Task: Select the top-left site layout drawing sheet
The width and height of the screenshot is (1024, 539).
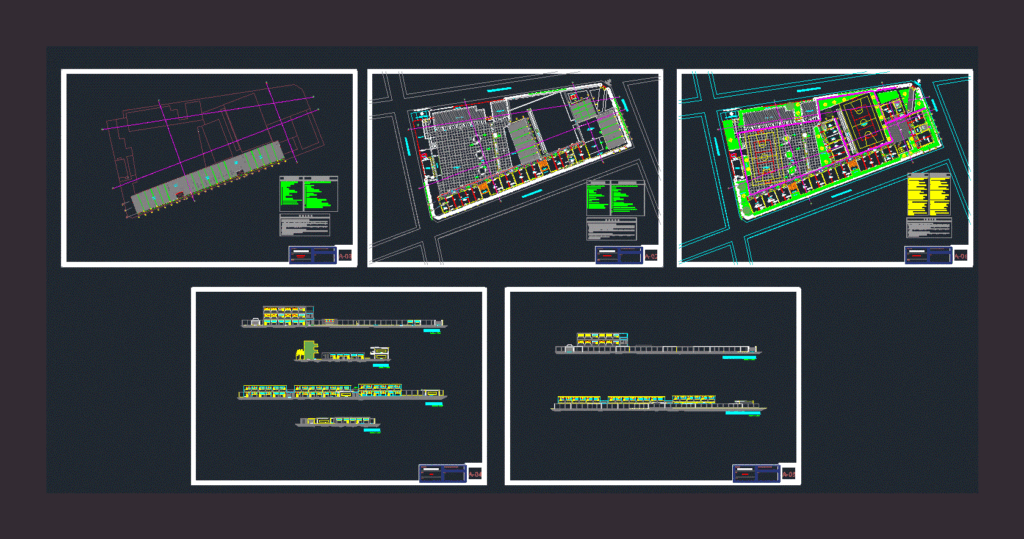Action: point(209,168)
